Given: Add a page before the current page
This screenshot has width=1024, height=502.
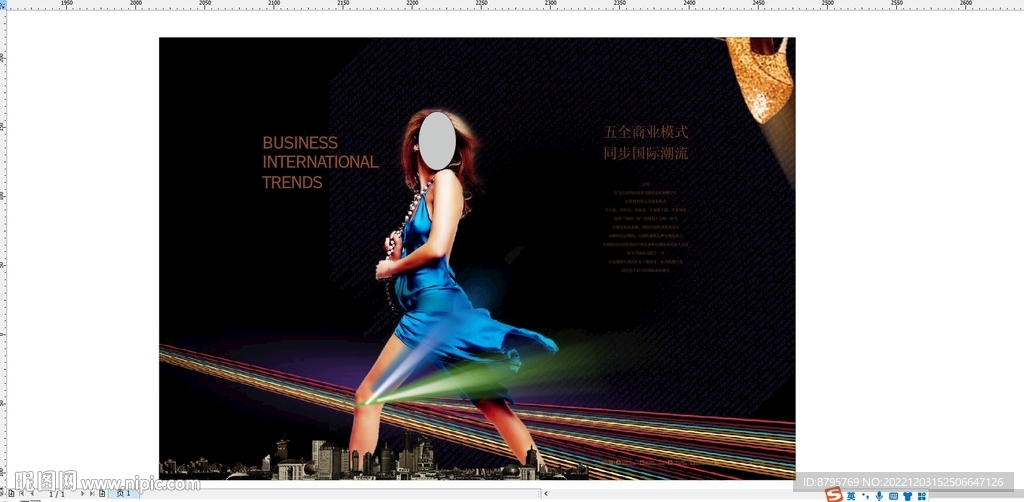Looking at the screenshot, I should pos(11,494).
